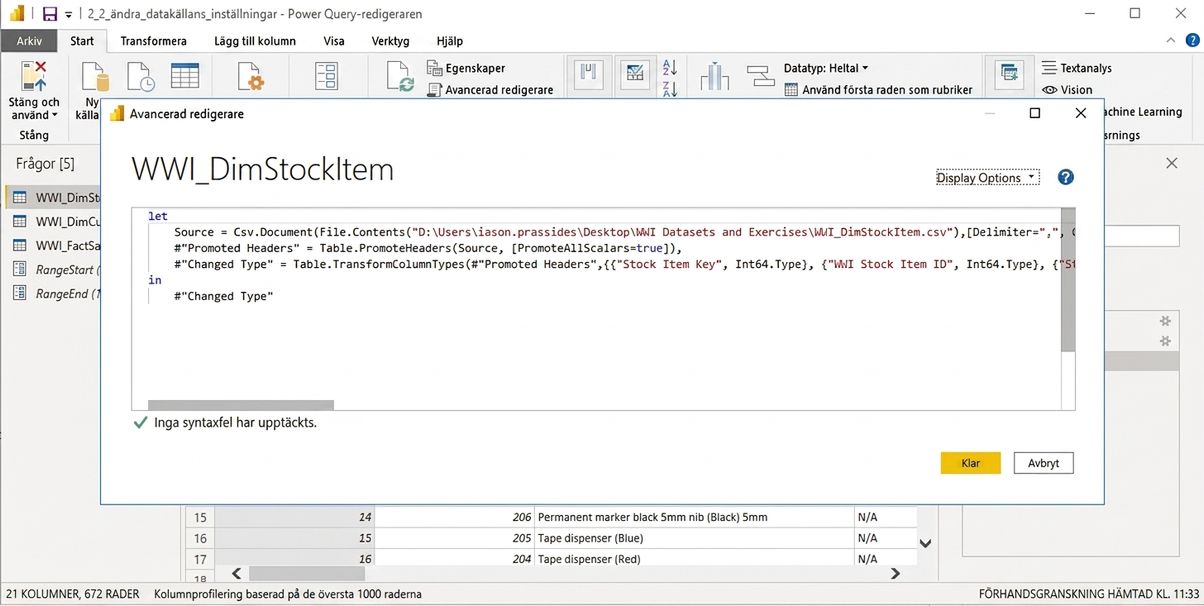Image resolution: width=1204 pixels, height=606 pixels.
Task: Open the Datatyp: Heltal dropdown
Action: [826, 68]
